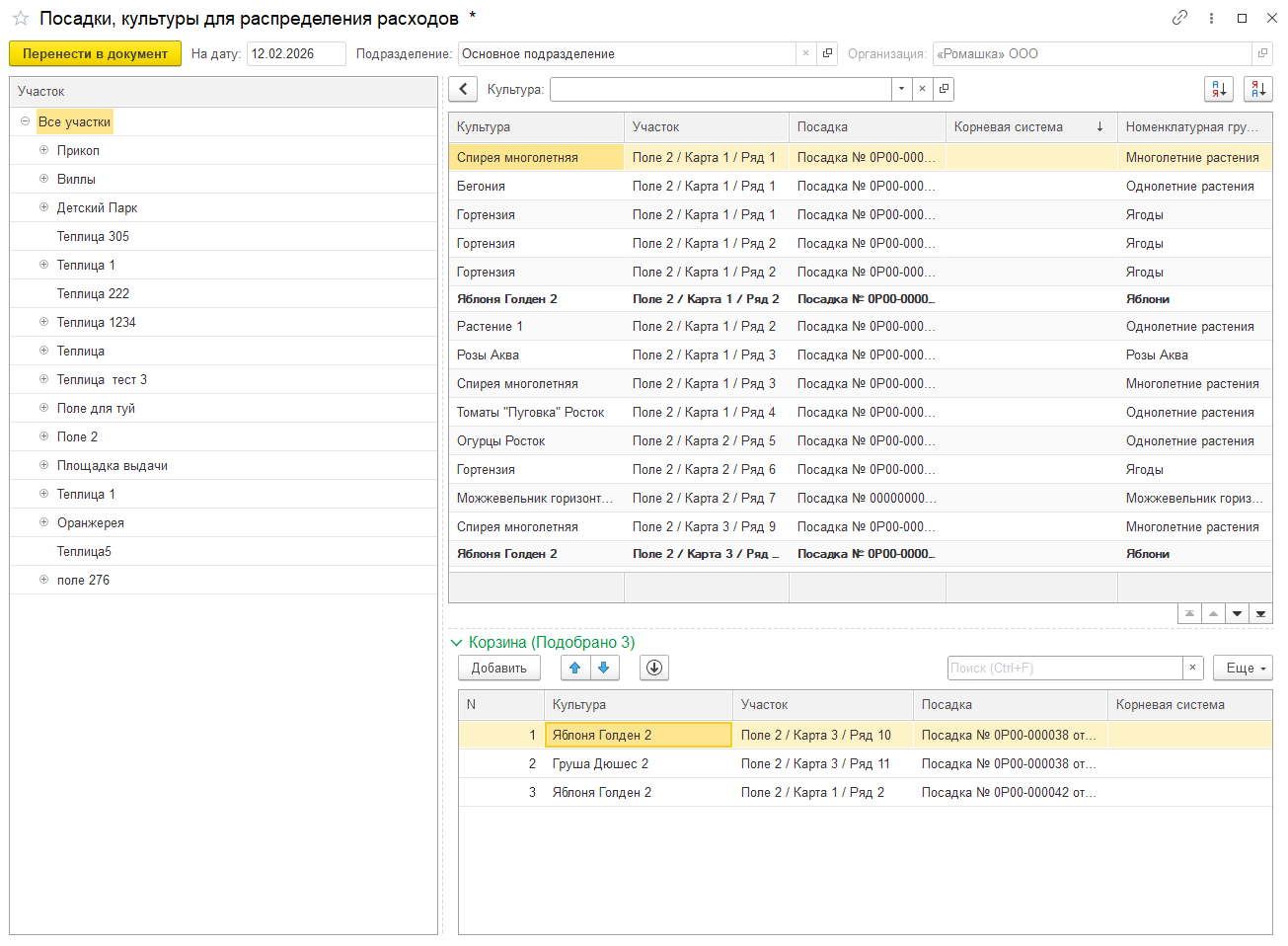Click the circled down-arrow icon in basket toolbar

(654, 669)
